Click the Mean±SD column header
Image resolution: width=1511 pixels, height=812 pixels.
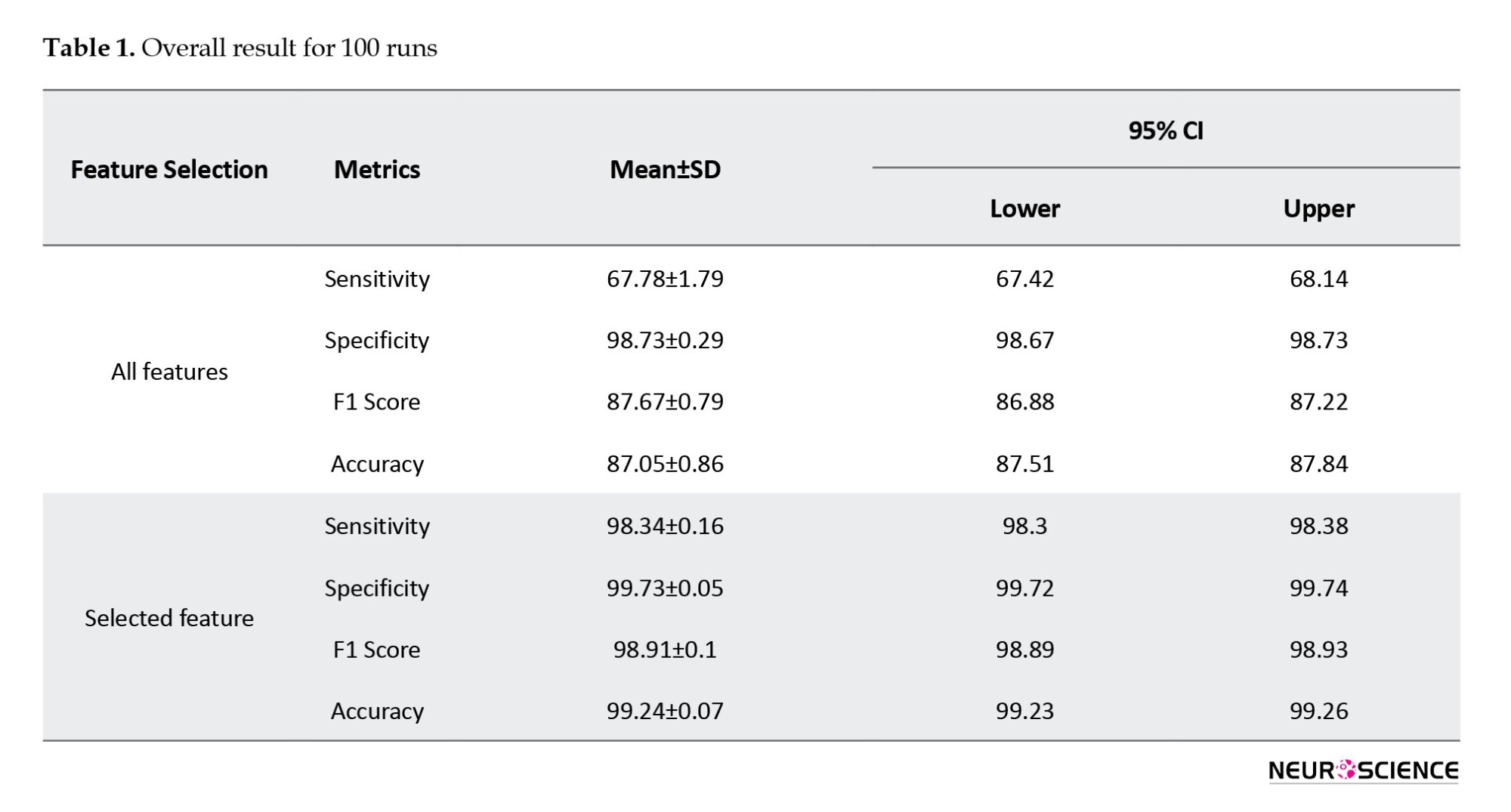(x=665, y=169)
